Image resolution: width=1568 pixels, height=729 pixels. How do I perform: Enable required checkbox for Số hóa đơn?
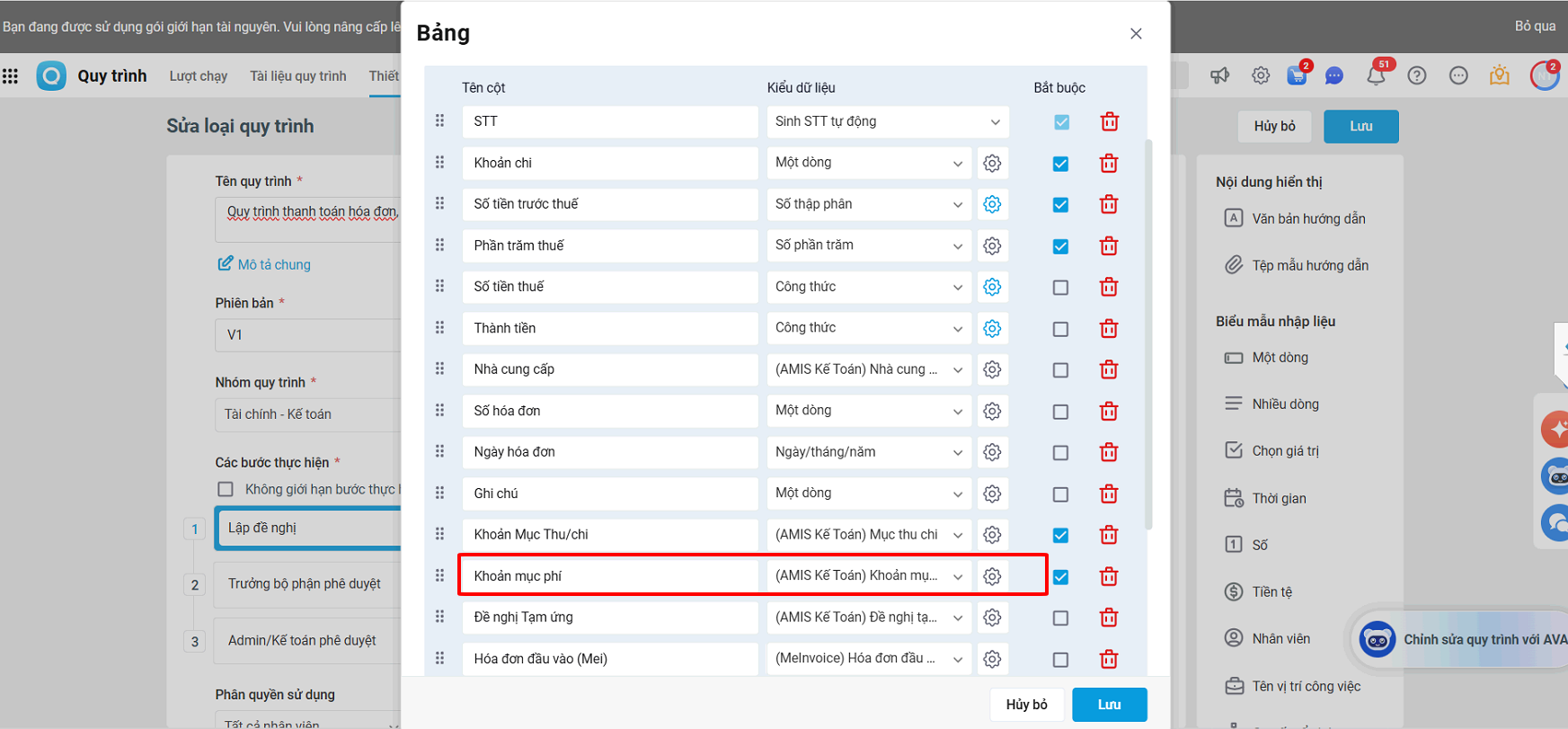1060,412
